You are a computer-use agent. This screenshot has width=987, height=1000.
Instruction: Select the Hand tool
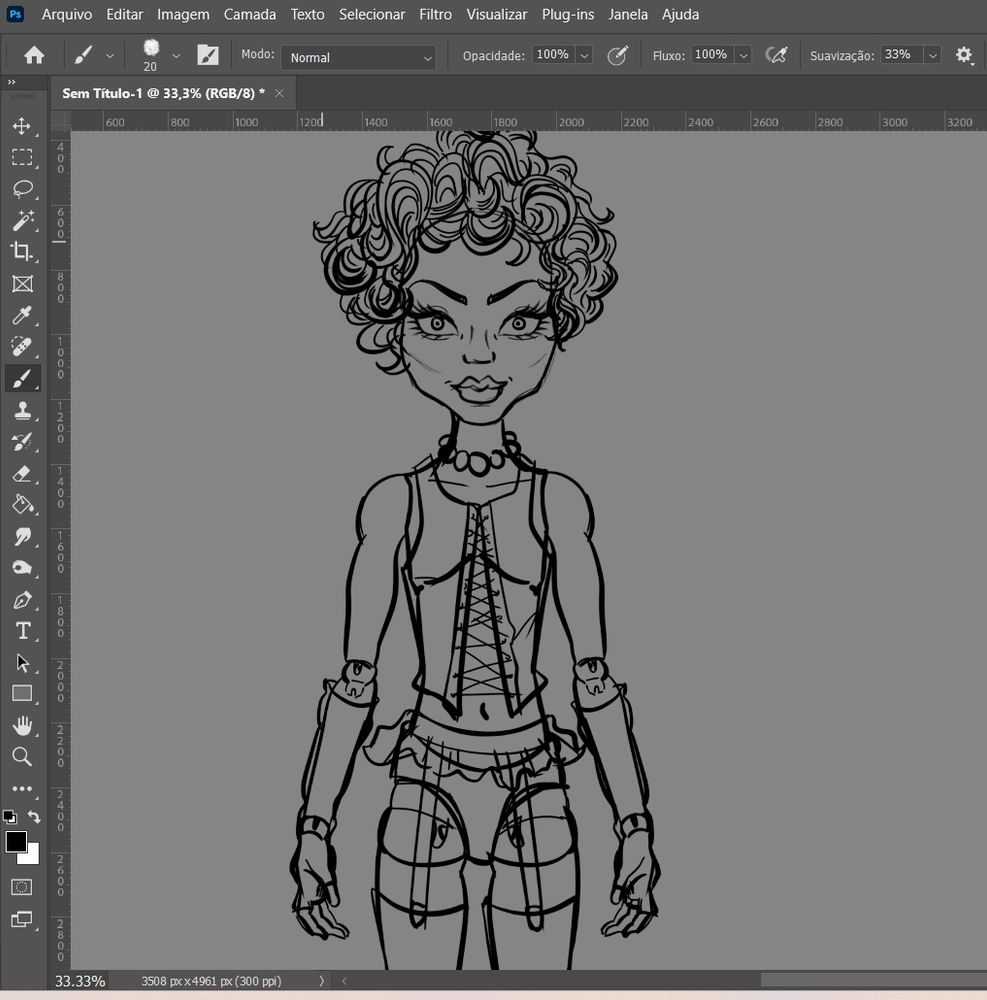coord(22,726)
